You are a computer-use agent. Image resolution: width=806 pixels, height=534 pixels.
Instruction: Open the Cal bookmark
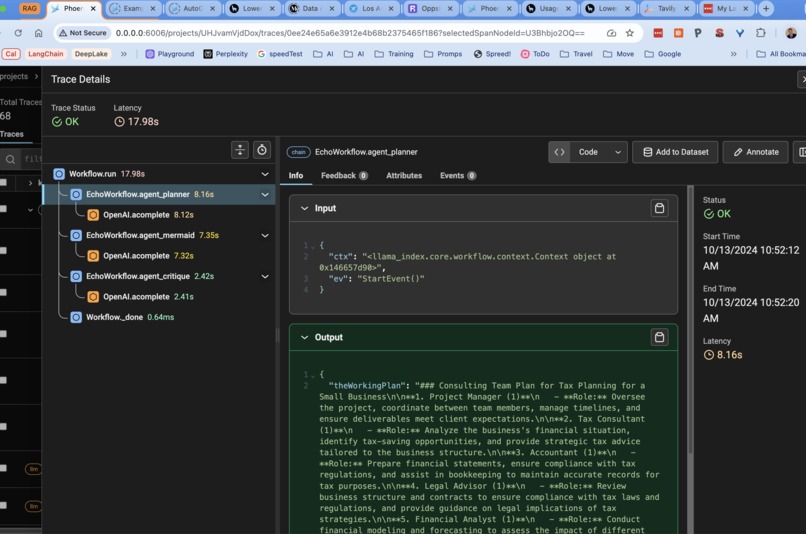11,54
